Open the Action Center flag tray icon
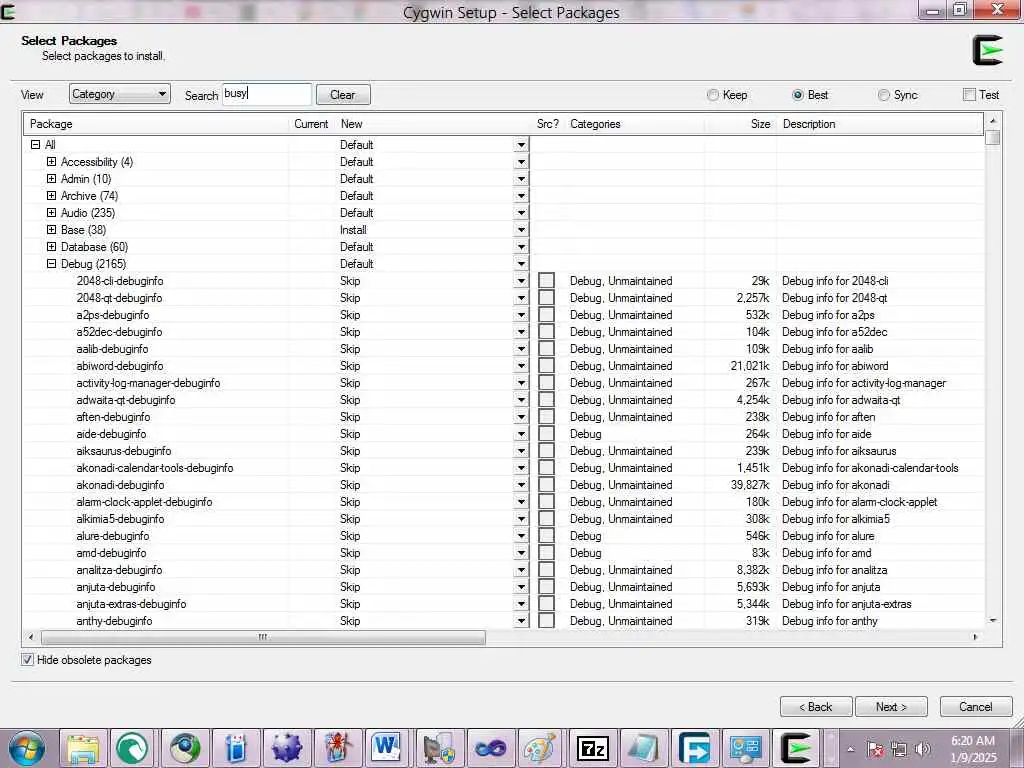 click(x=876, y=749)
